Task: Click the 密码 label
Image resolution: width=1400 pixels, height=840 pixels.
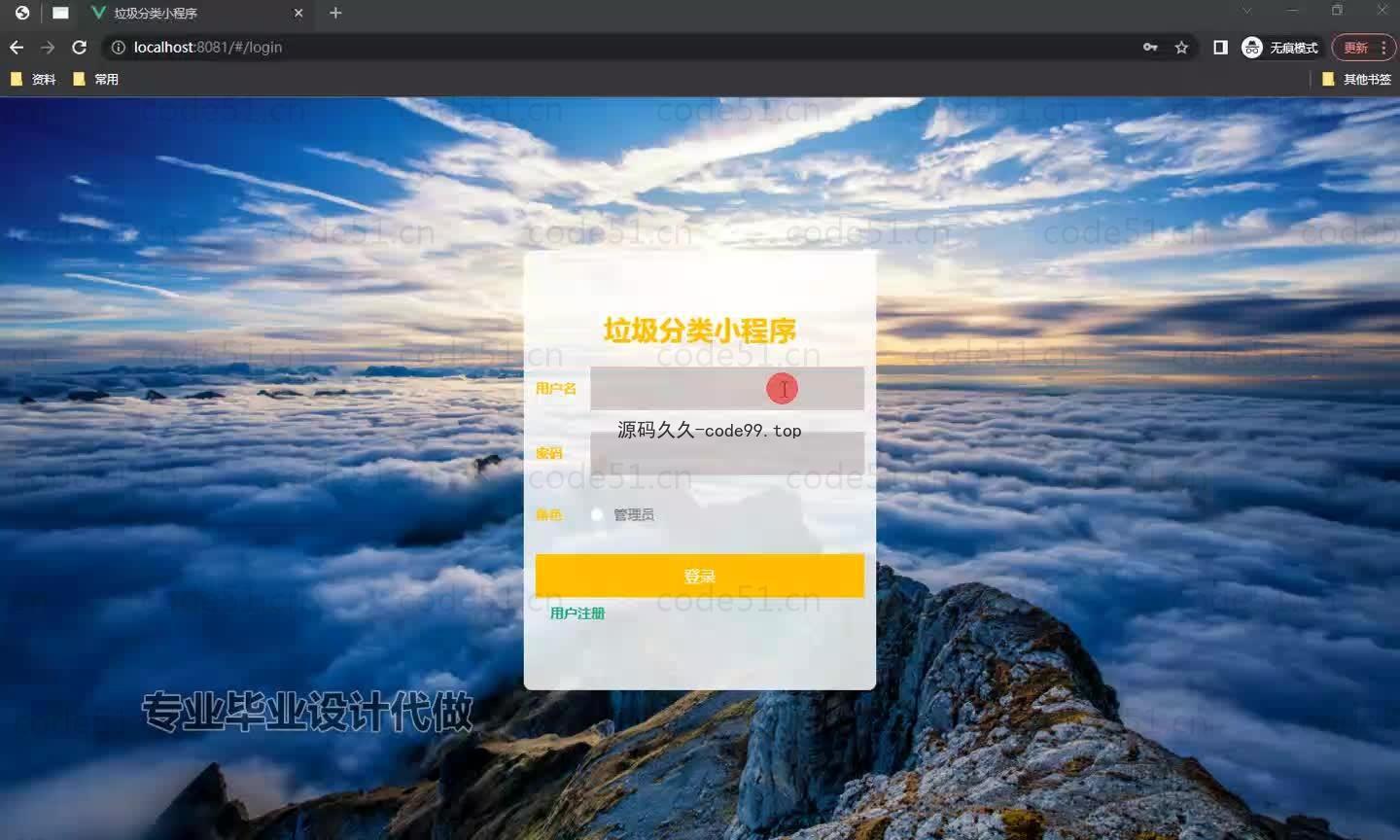Action: coord(549,453)
